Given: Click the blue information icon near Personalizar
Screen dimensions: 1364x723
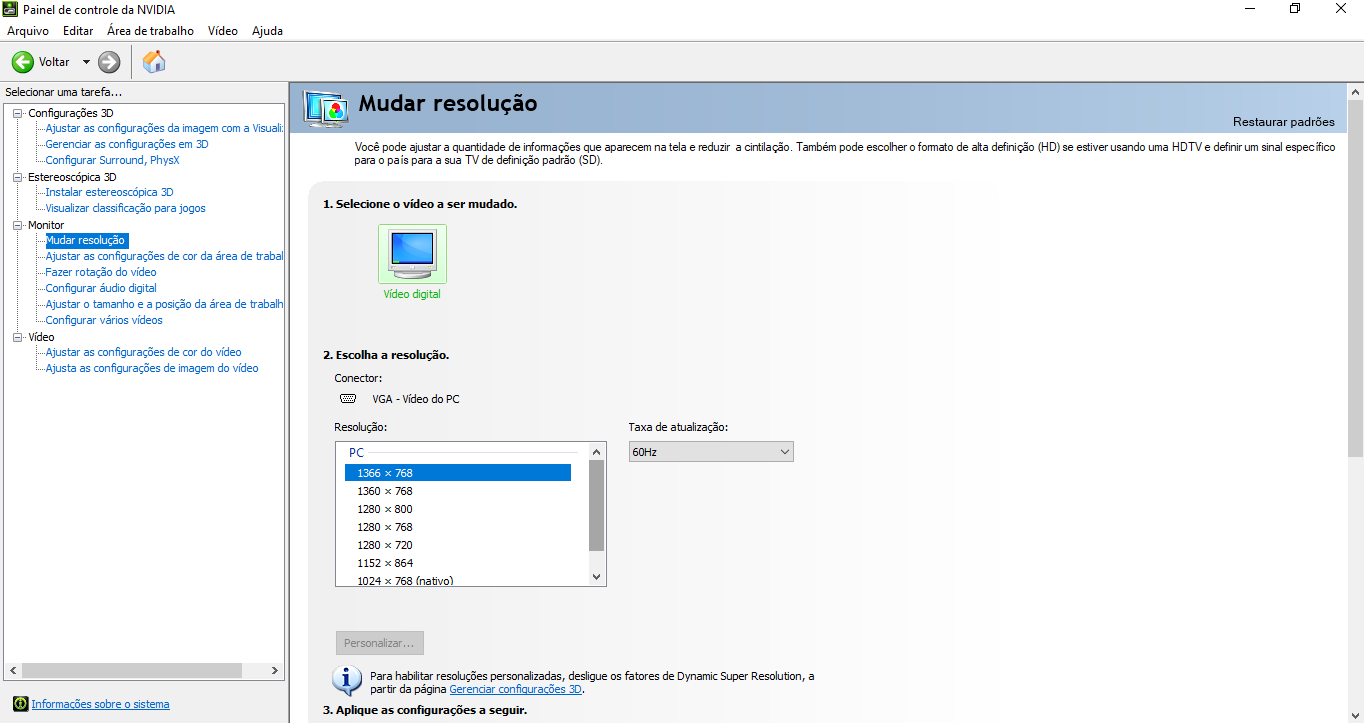Looking at the screenshot, I should tap(346, 680).
